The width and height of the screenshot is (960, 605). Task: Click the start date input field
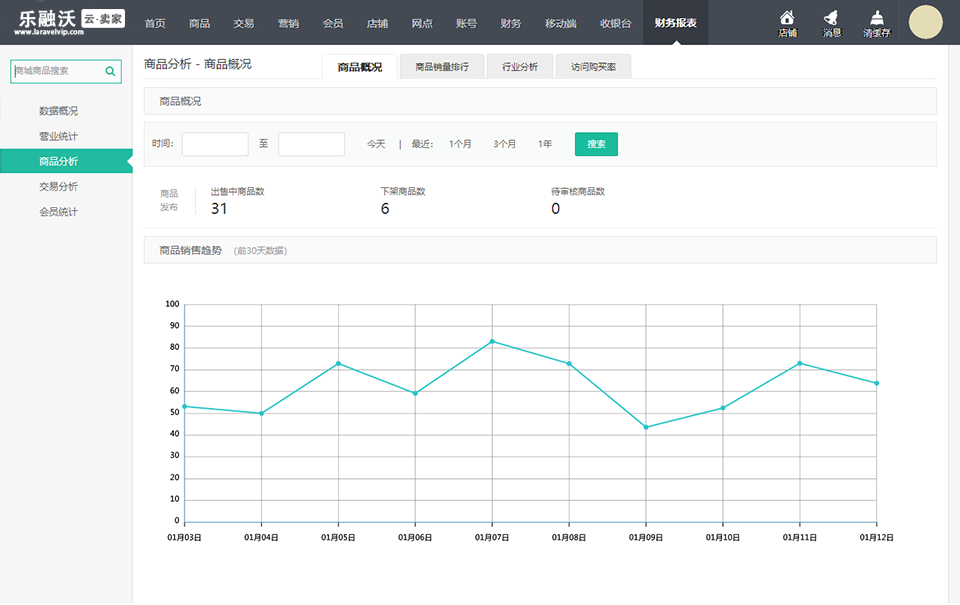tap(215, 144)
